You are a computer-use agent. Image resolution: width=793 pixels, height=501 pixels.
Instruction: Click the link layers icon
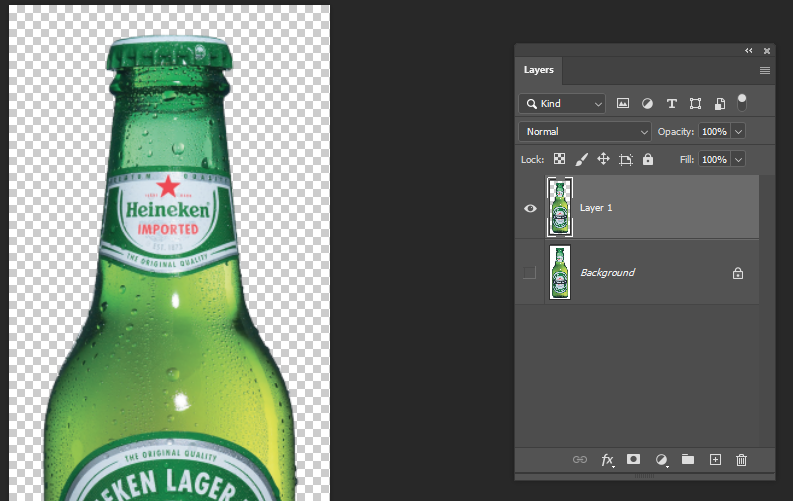click(x=580, y=460)
